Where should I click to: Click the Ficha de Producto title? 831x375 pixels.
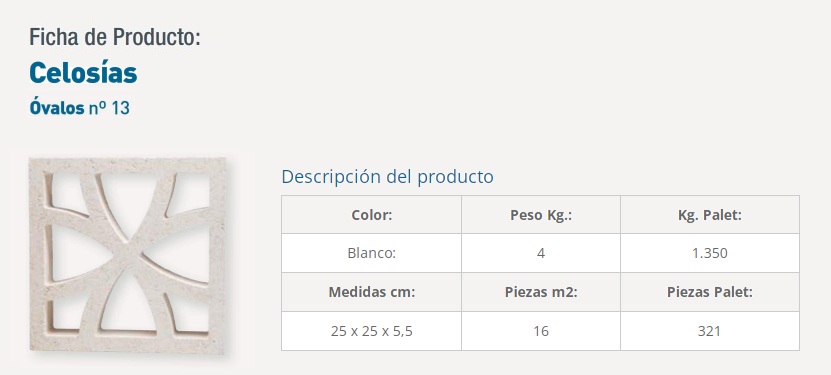pos(115,37)
